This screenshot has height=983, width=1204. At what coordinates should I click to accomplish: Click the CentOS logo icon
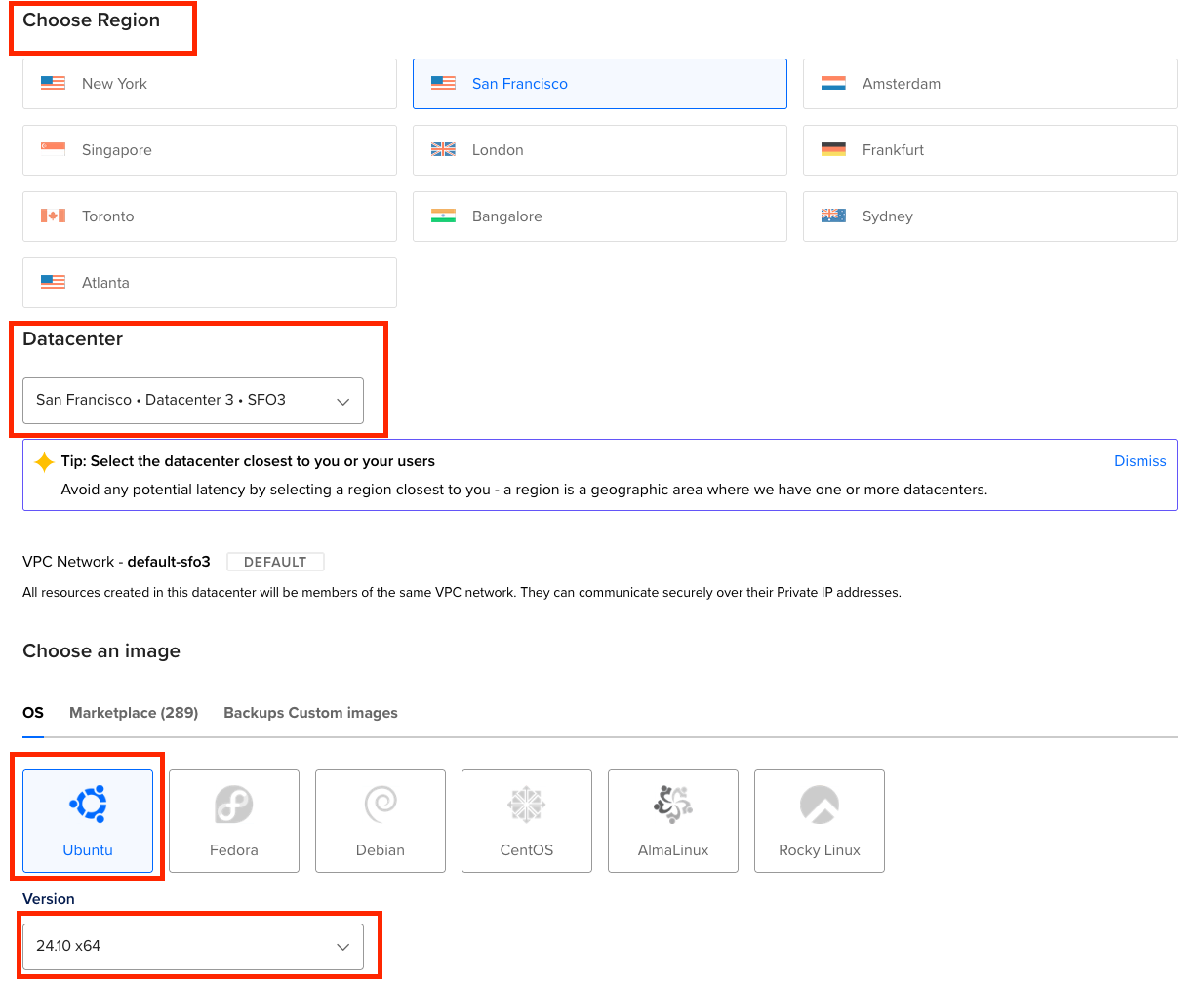(x=527, y=805)
